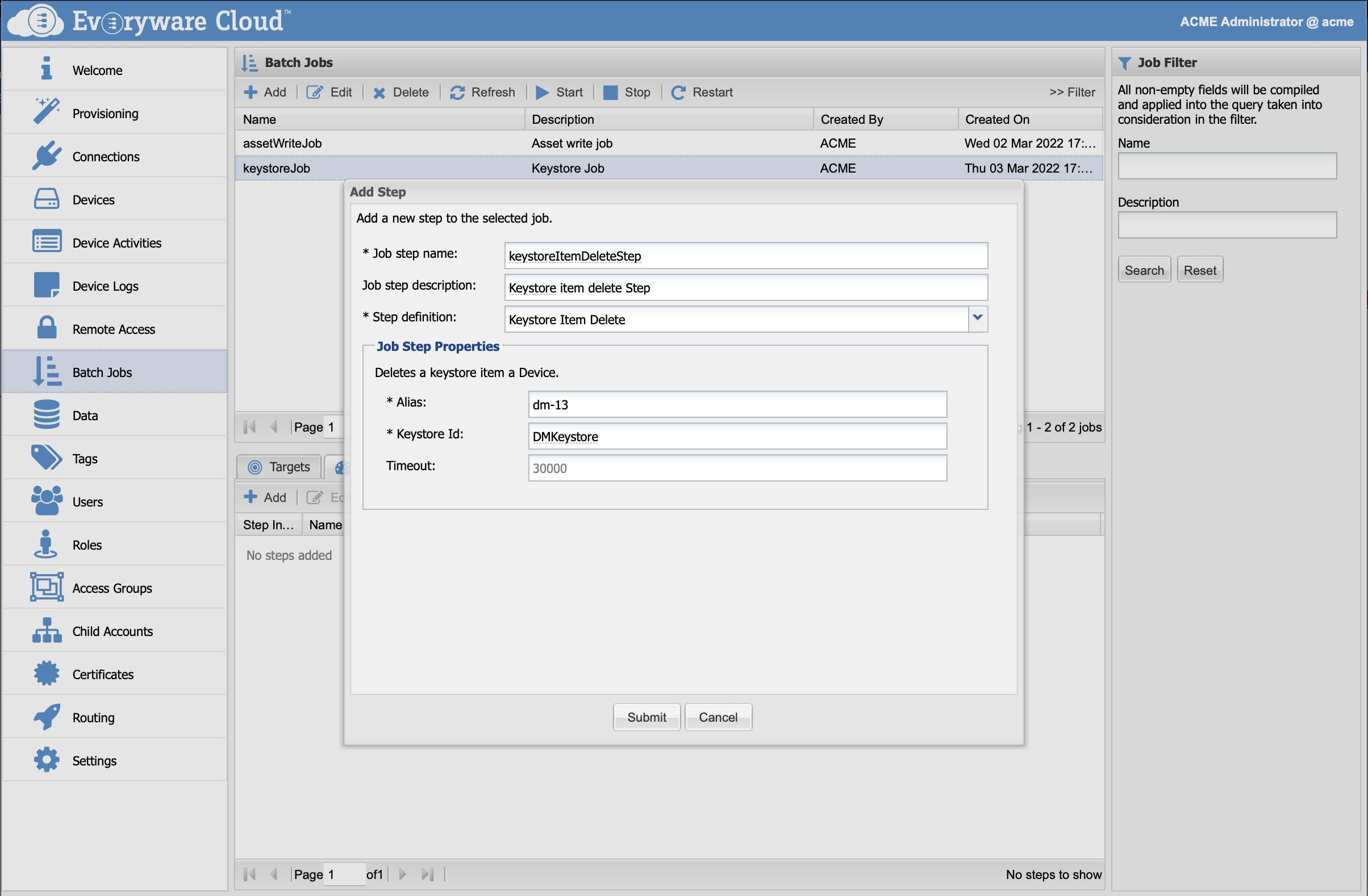This screenshot has height=896, width=1368.
Task: Go to first page of steps
Action: click(x=250, y=874)
